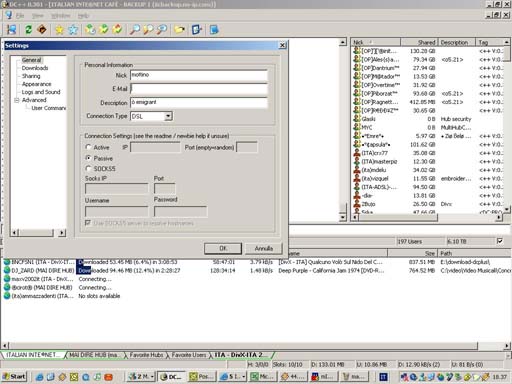Image resolution: width=512 pixels, height=384 pixels.
Task: Close the Settings dialog with X
Action: pos(282,45)
